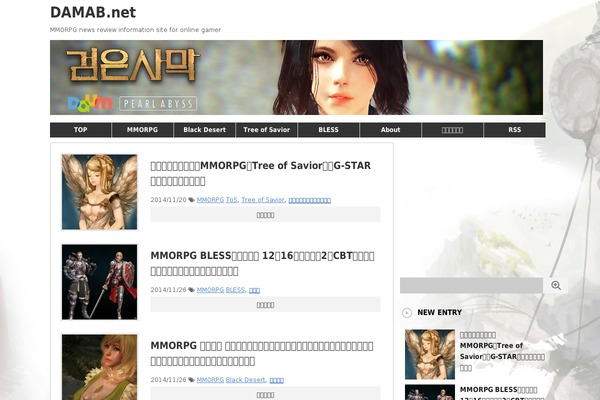Viewport: 600px width, 400px height.
Task: Click into the sidebar search field
Action: point(471,286)
